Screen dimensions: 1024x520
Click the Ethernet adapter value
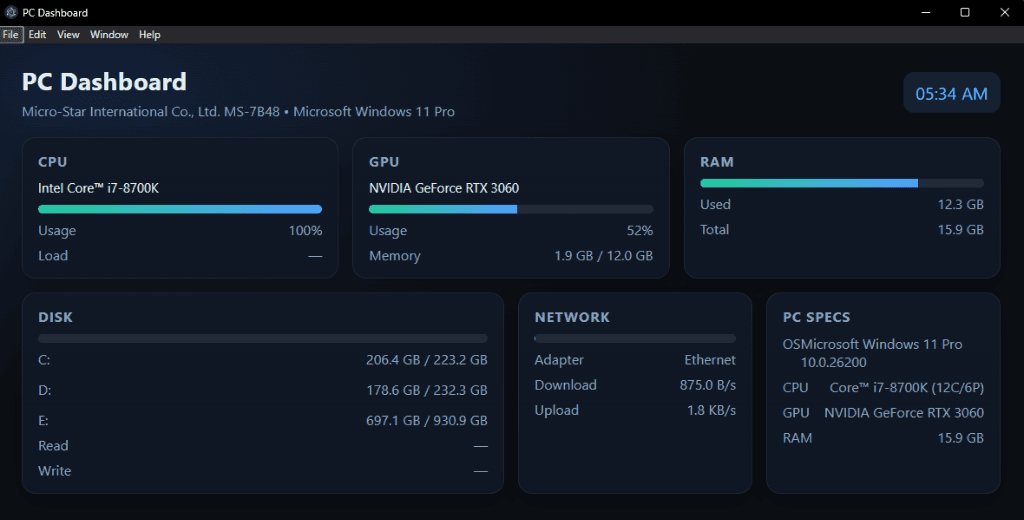click(x=709, y=360)
